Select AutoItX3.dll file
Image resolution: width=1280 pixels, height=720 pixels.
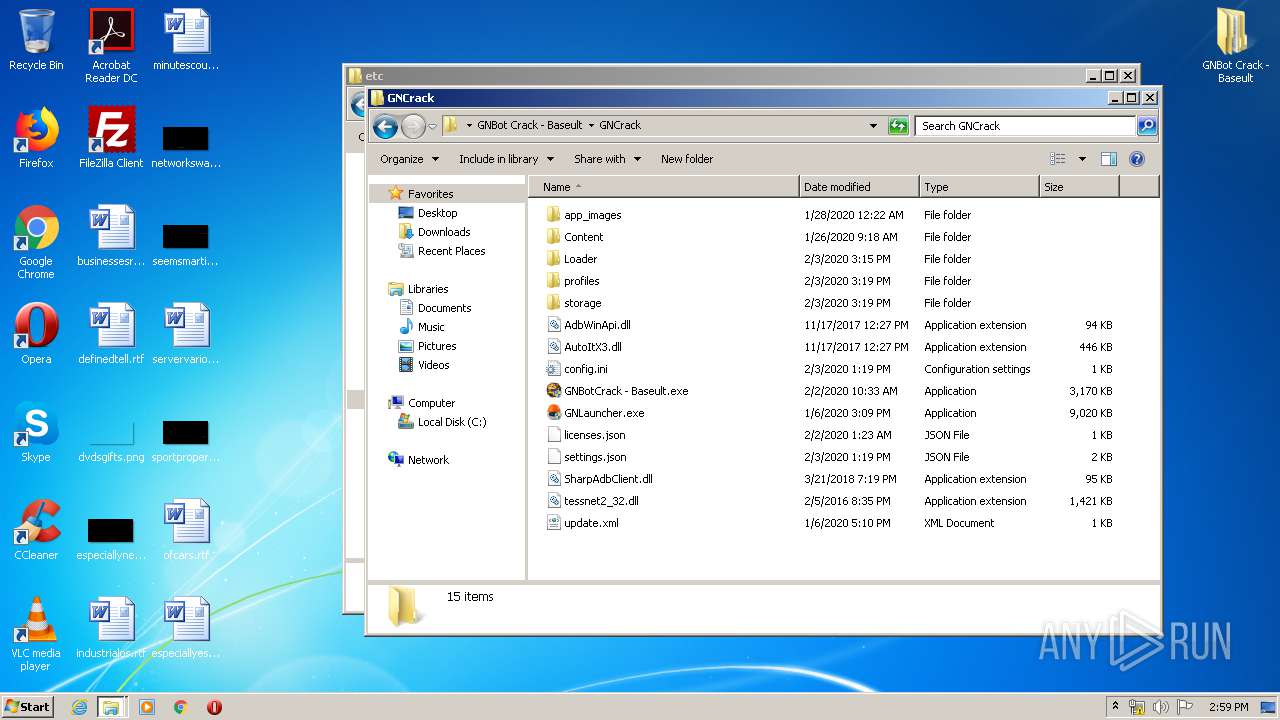(584, 347)
